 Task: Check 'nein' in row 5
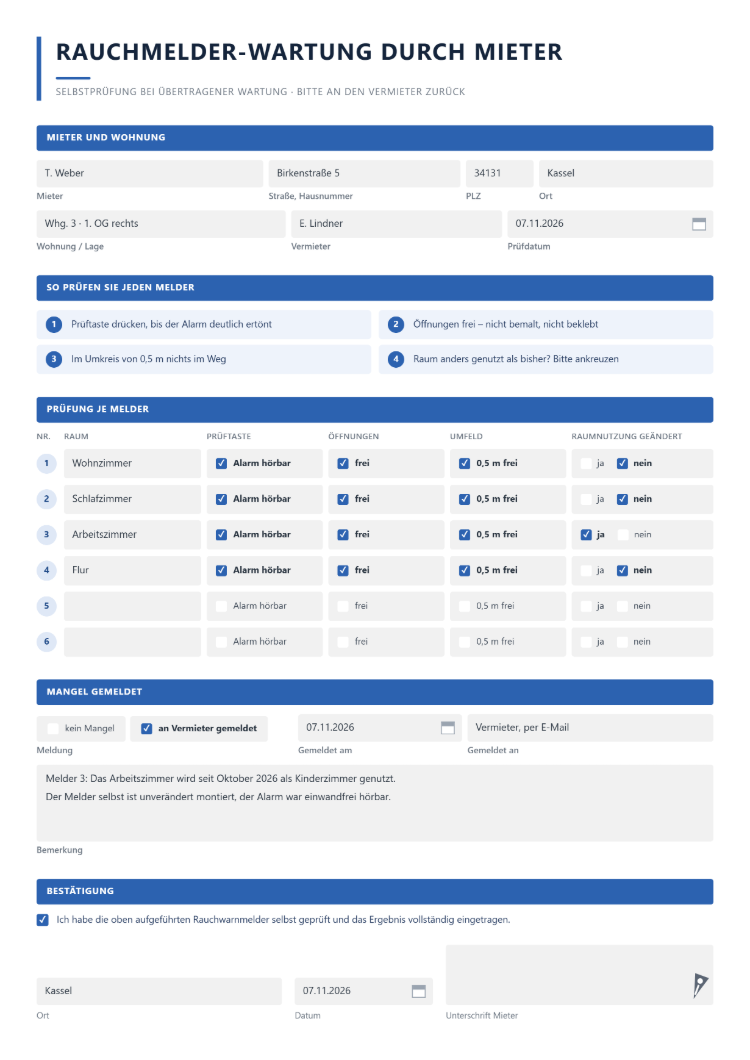[x=622, y=606]
